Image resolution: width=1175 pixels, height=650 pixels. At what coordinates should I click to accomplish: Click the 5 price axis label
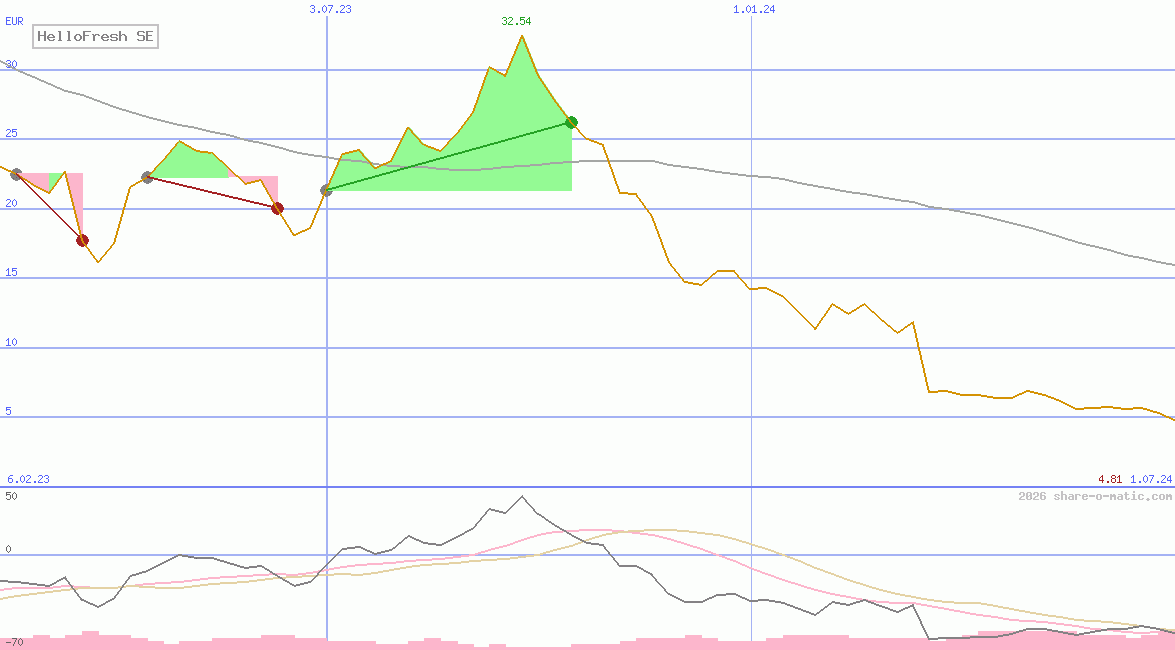point(9,411)
